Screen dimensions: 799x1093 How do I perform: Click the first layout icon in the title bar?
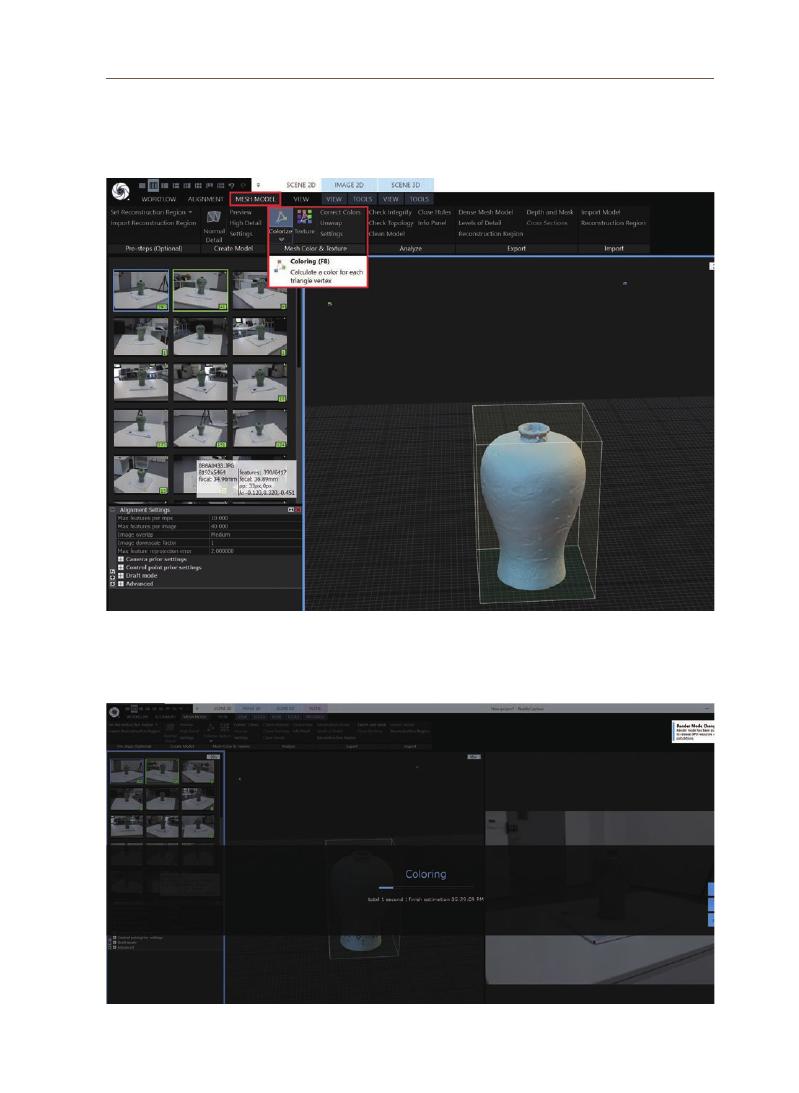pyautogui.click(x=142, y=185)
